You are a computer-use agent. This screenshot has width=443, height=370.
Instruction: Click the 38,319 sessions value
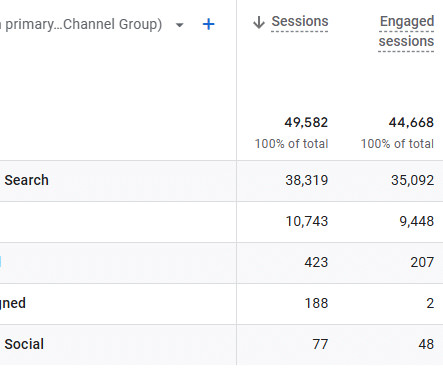[307, 180]
